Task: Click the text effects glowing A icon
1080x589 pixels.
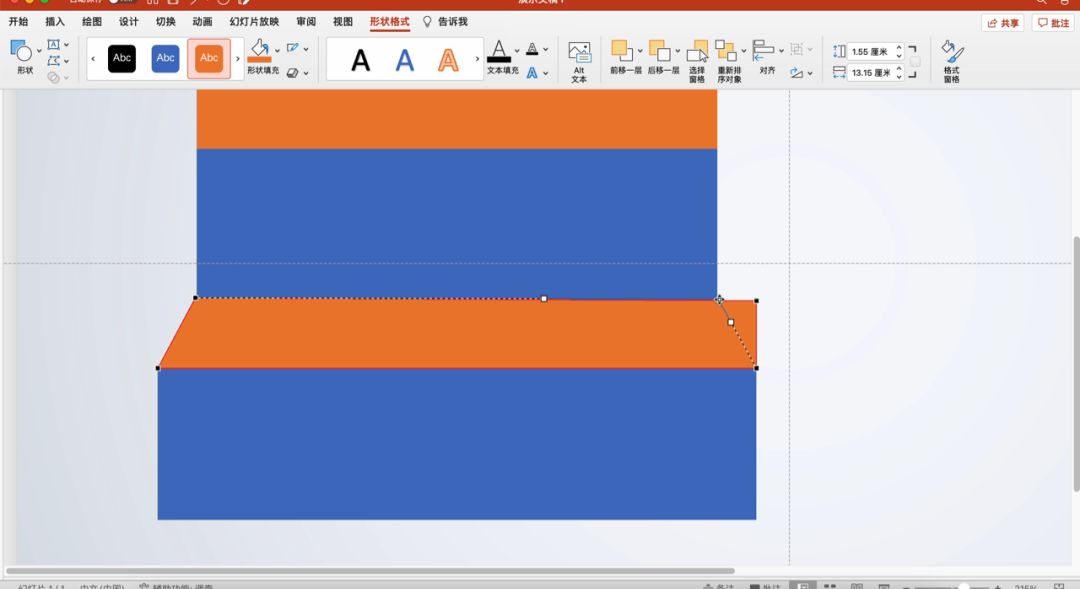Action: point(532,72)
